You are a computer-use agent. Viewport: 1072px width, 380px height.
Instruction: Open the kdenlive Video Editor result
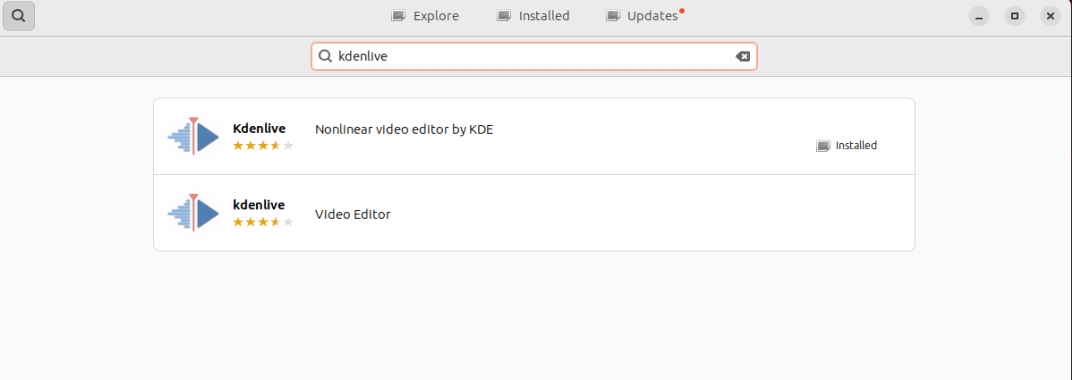pos(534,213)
